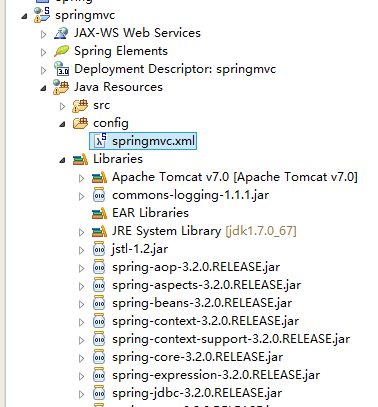Click the spring-jdbc jar icon
Viewport: 378px width, 407px height.
[x=99, y=393]
